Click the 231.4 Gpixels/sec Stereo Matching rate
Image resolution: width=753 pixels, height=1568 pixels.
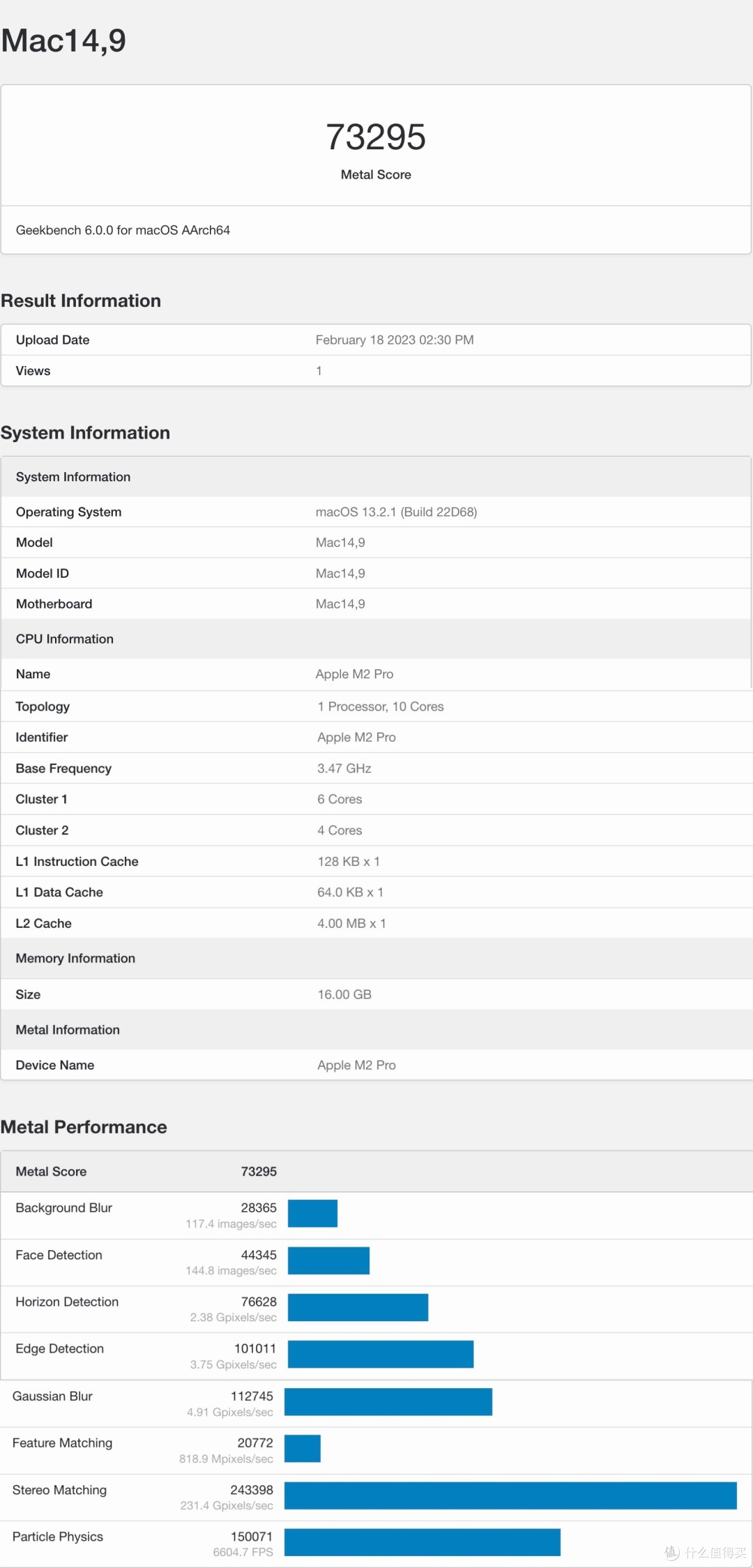pyautogui.click(x=227, y=1505)
